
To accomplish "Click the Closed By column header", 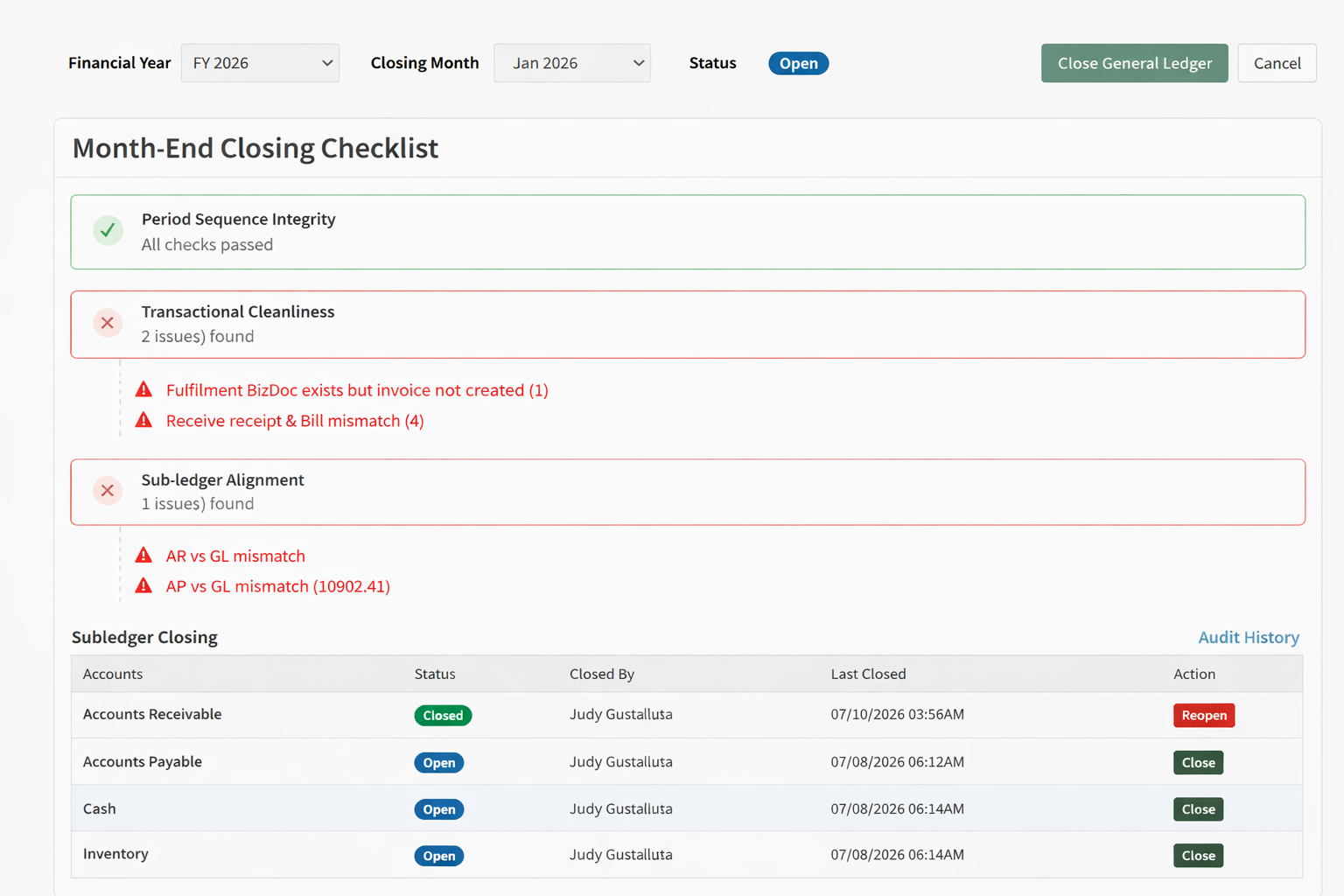I will click(602, 674).
